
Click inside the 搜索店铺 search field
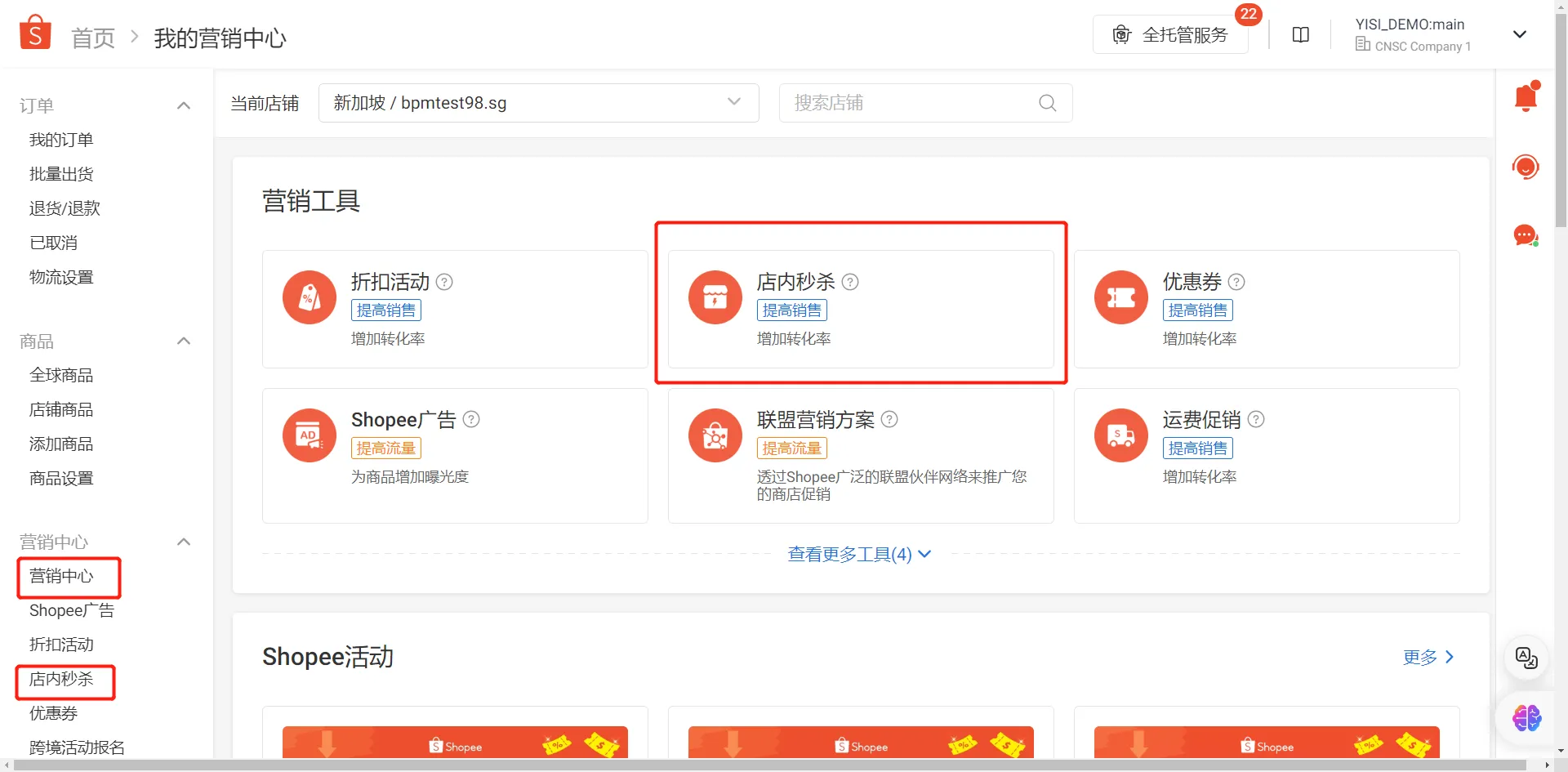click(x=898, y=103)
